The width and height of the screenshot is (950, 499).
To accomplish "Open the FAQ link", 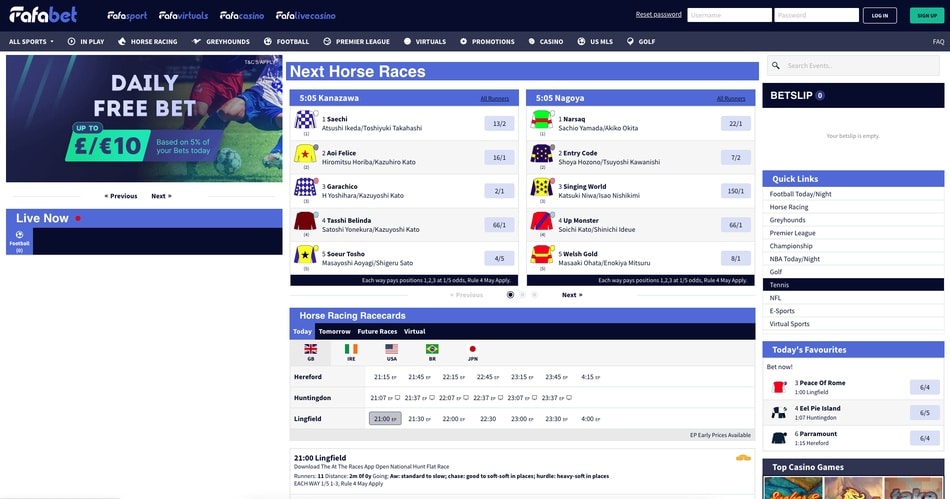I will click(x=938, y=42).
